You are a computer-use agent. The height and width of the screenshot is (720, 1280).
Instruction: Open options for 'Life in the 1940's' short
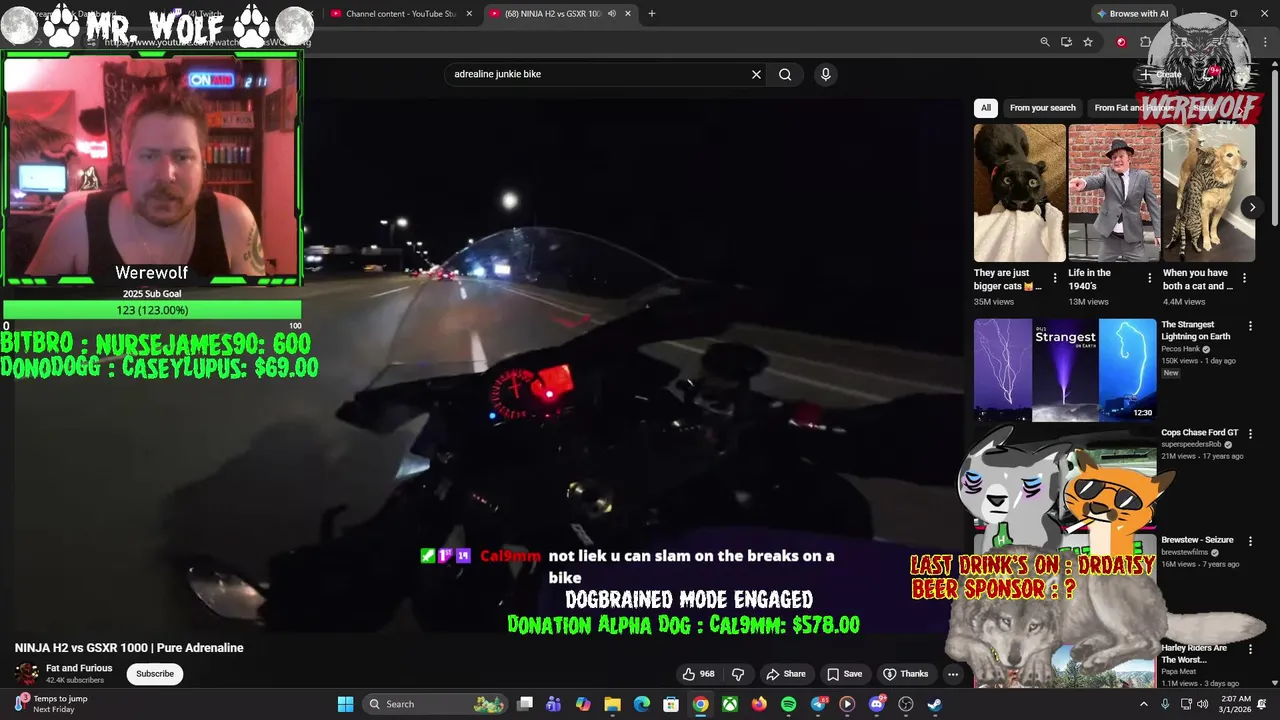[x=1149, y=278]
